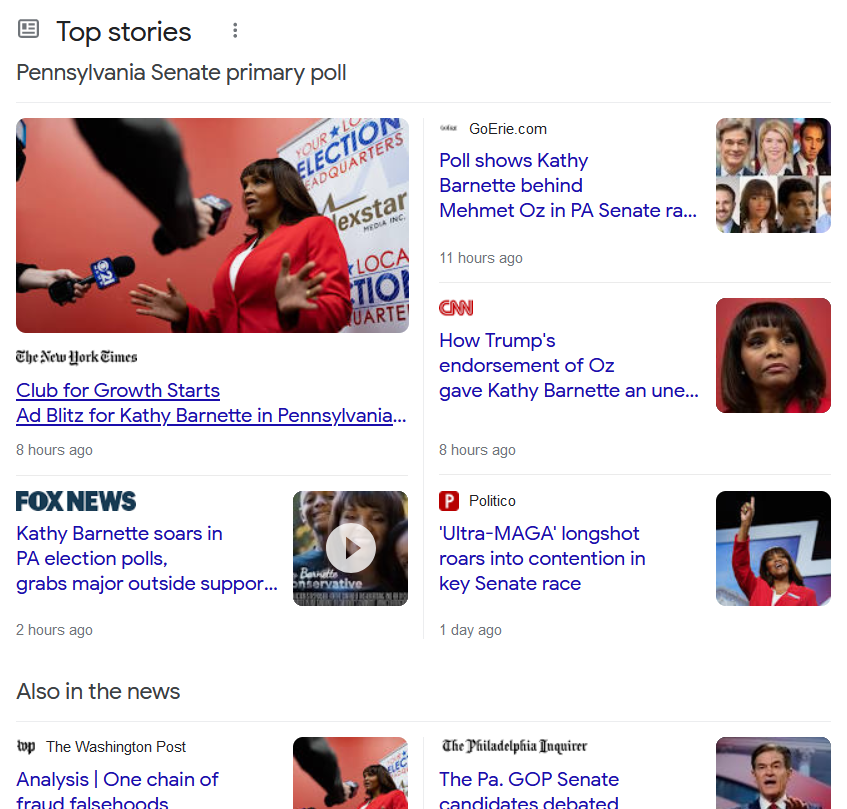
Task: Click the GoErie candidates collage thumbnail
Action: point(774,176)
